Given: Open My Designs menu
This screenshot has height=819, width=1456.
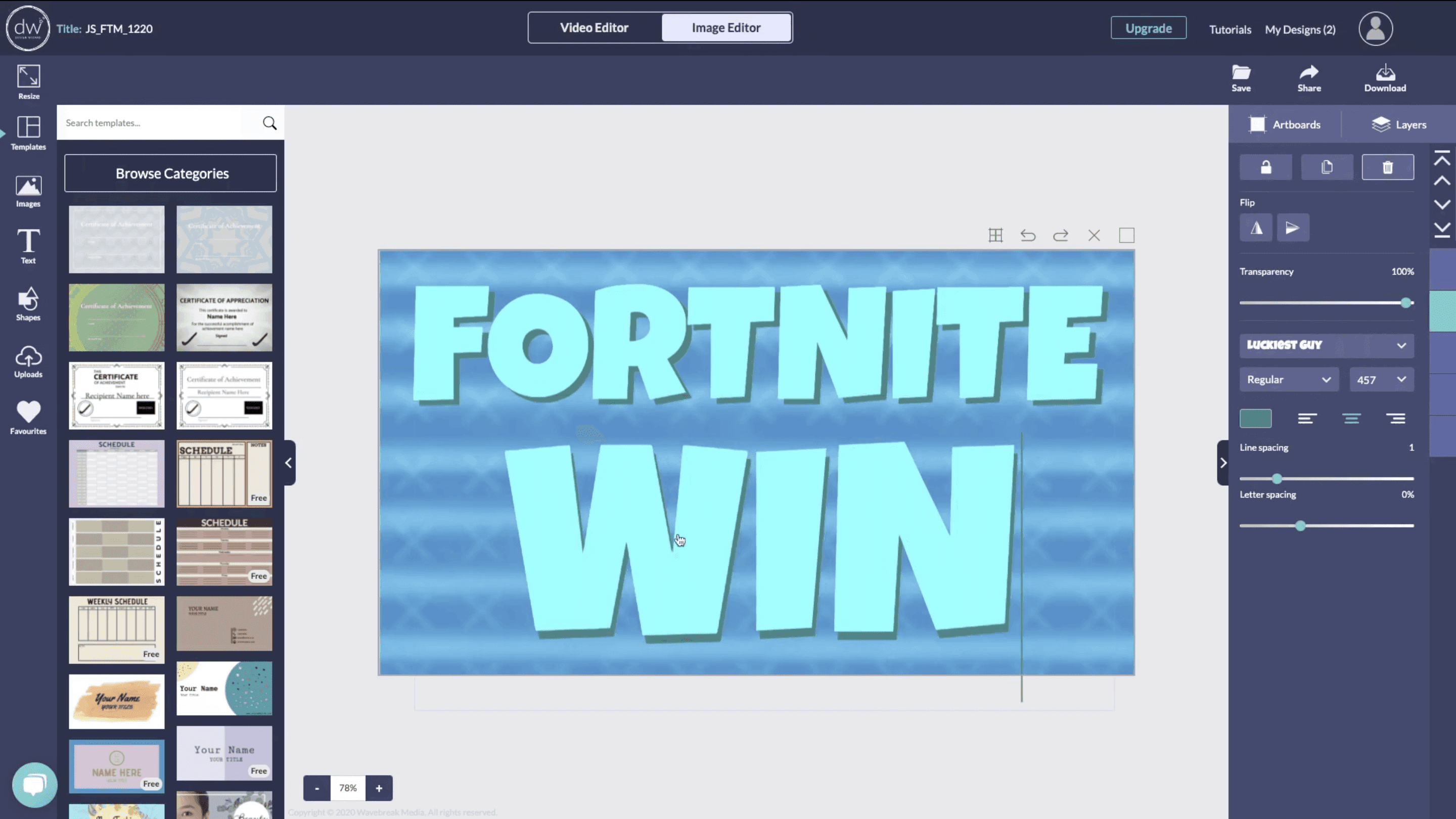Looking at the screenshot, I should click(1300, 29).
